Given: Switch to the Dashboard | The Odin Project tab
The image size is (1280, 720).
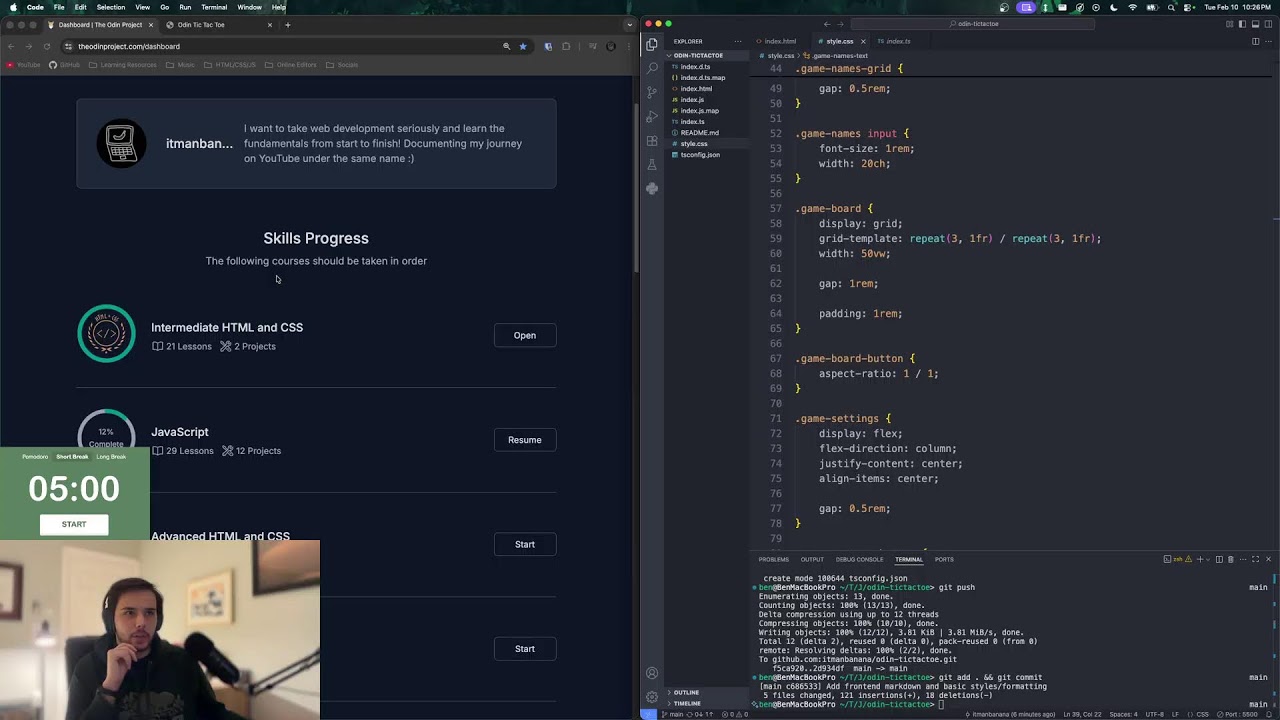Looking at the screenshot, I should coord(100,25).
